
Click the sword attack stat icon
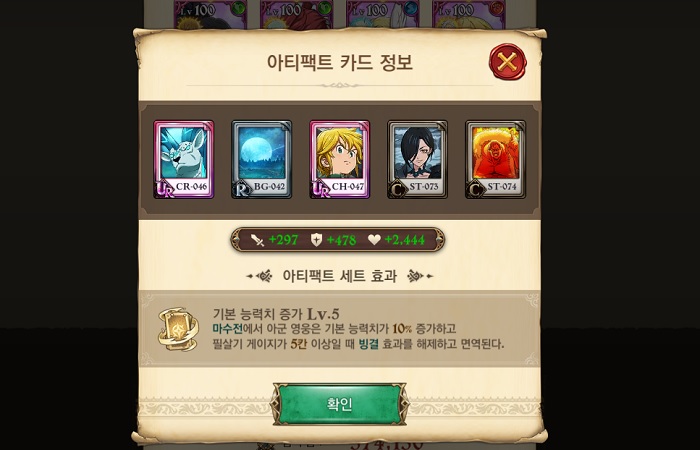(258, 240)
